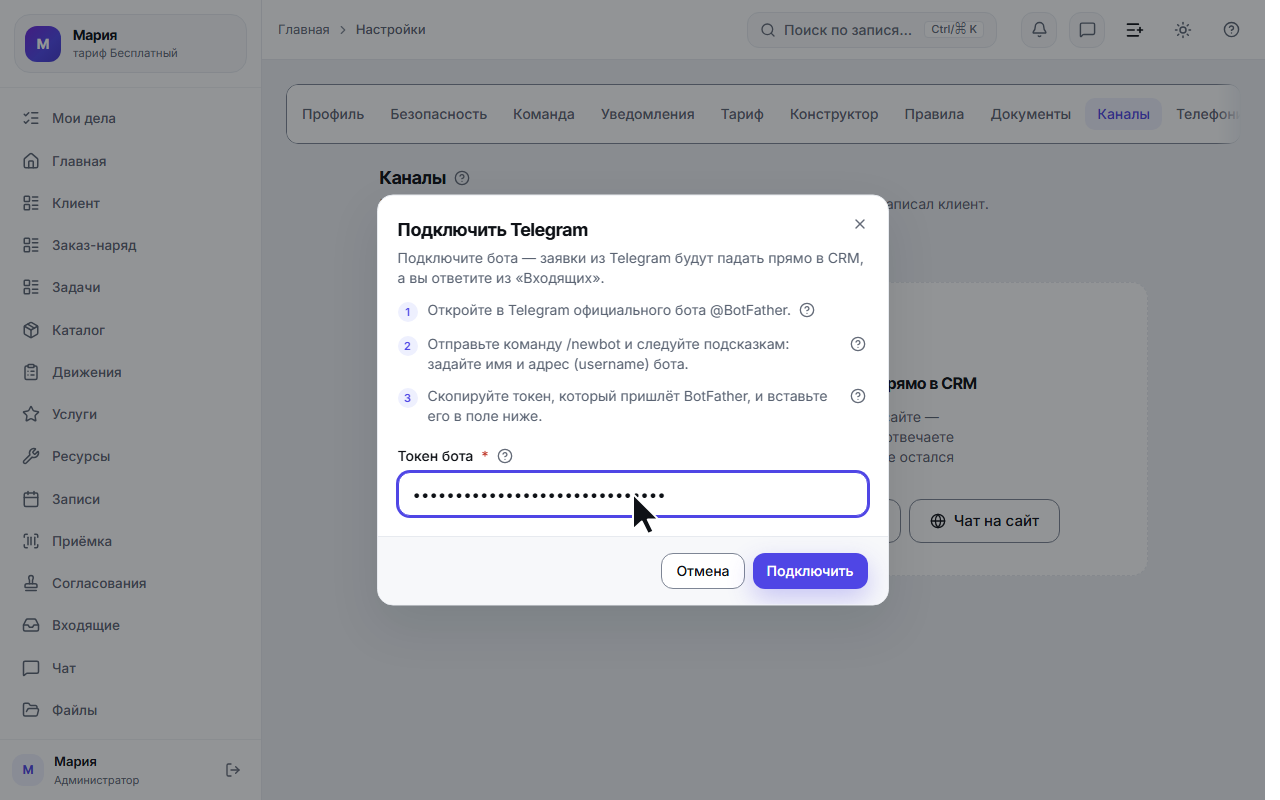Open Входящие in sidebar

click(130, 625)
